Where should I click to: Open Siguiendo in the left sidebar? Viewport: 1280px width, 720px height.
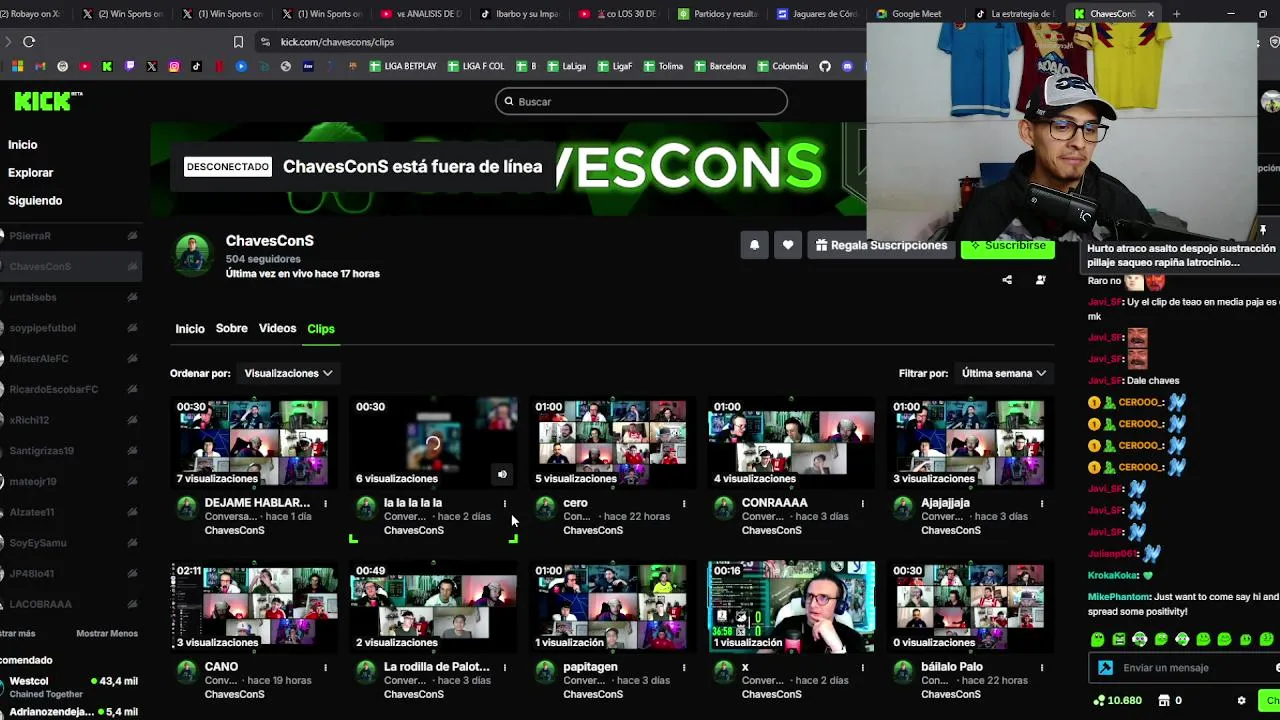[x=35, y=201]
